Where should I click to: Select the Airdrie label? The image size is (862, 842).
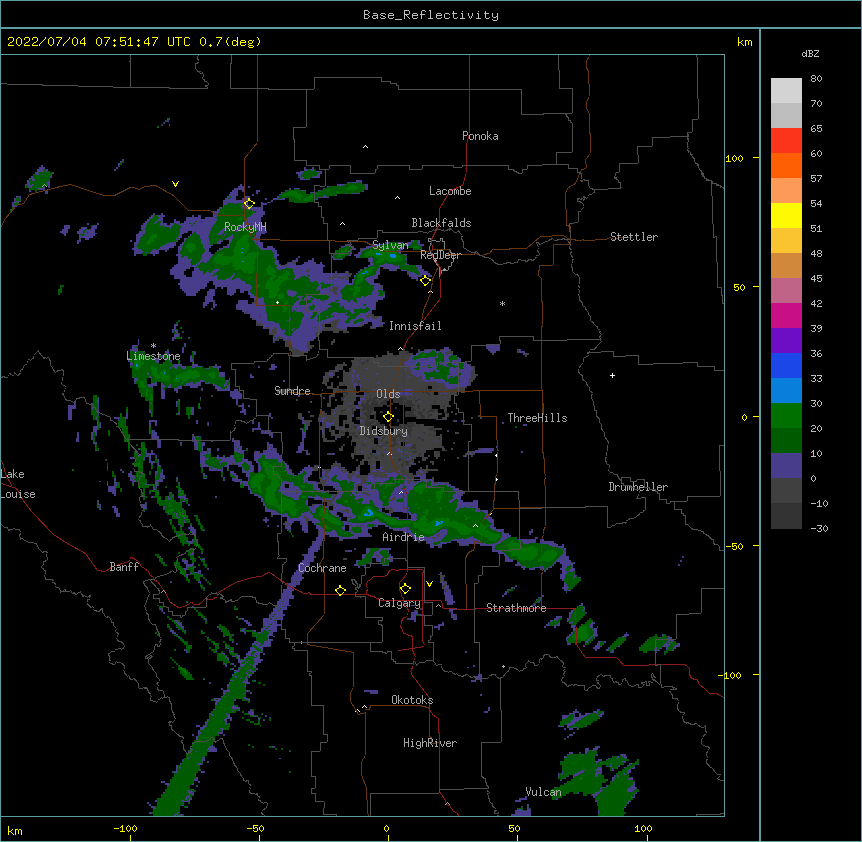click(404, 537)
